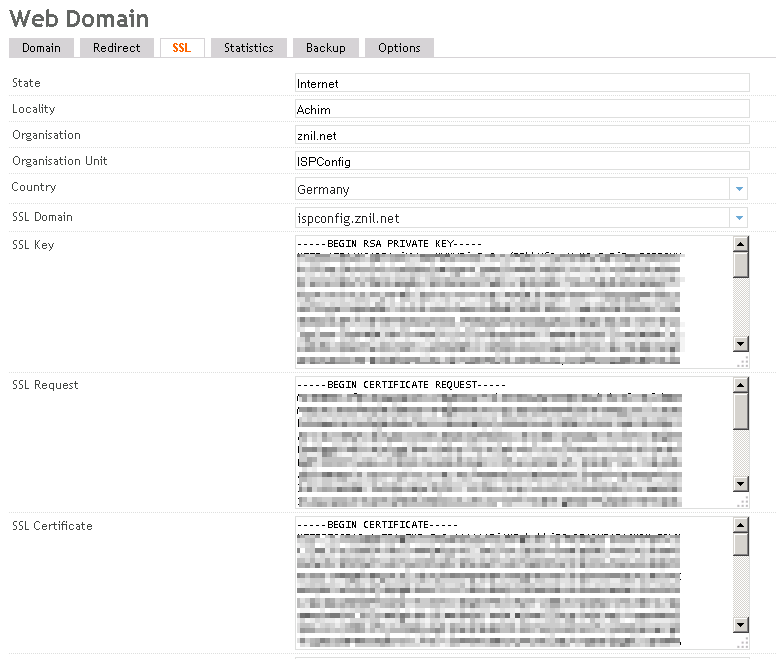776x659 pixels.
Task: Edit the Organisation Unit field
Action: [x=522, y=161]
